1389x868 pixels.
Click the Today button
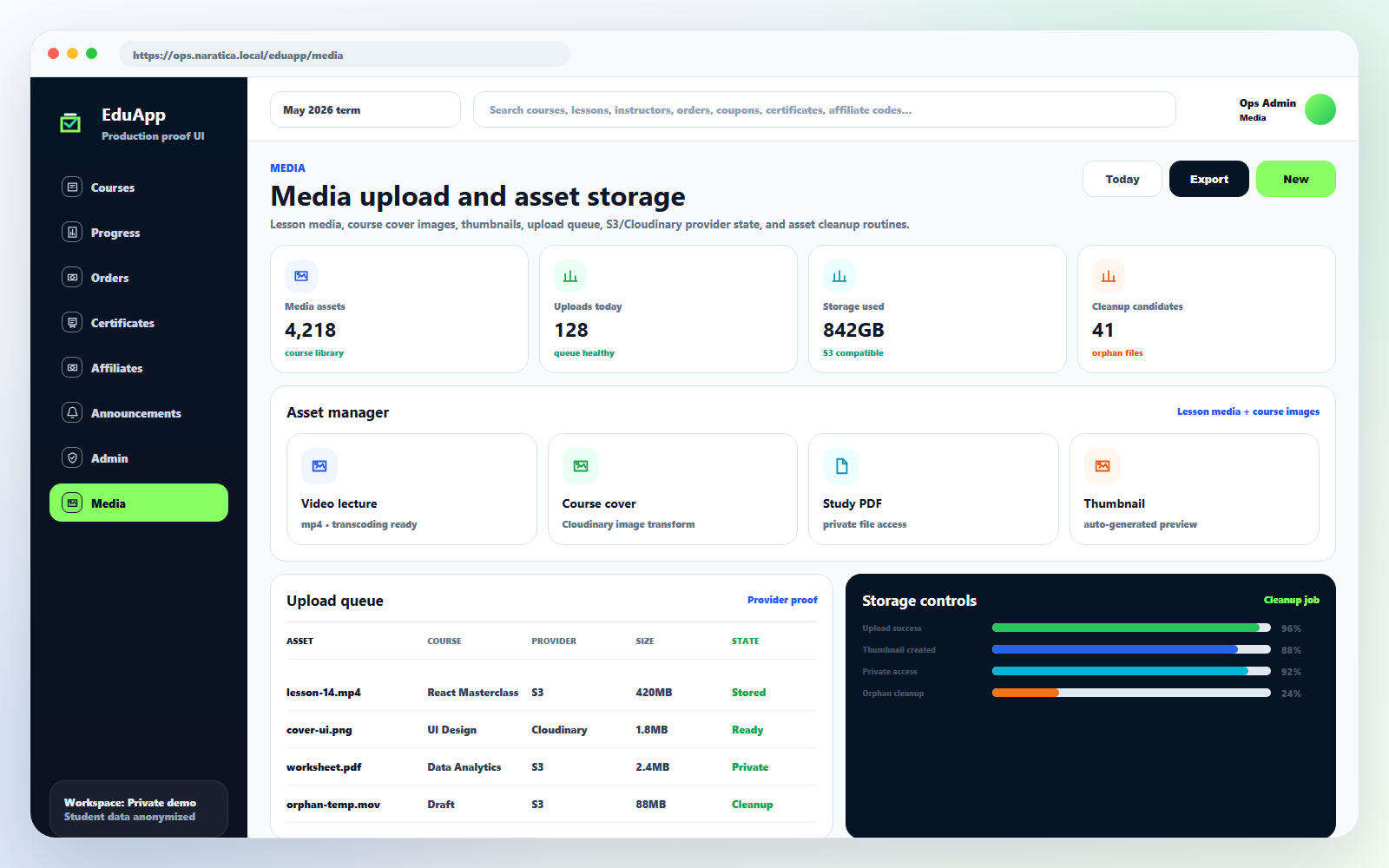tap(1122, 179)
